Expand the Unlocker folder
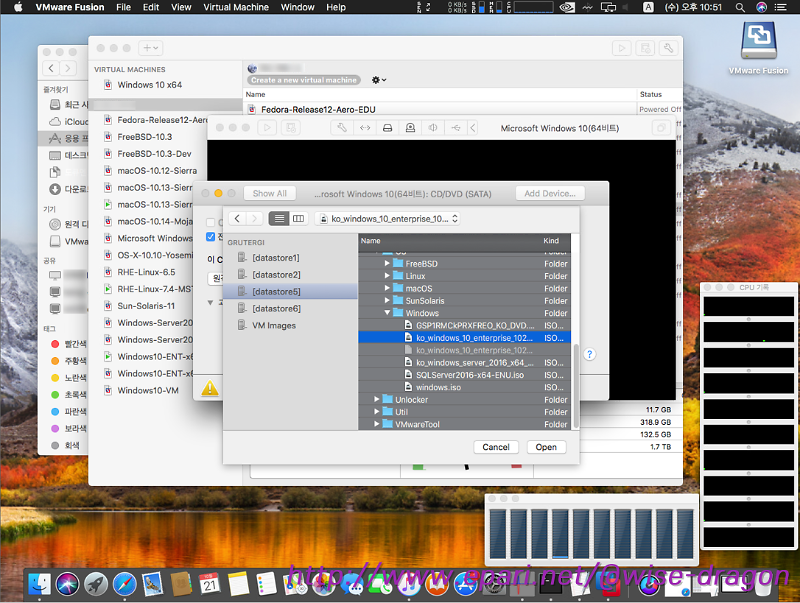Screen dimensions: 800x603 tap(377, 399)
